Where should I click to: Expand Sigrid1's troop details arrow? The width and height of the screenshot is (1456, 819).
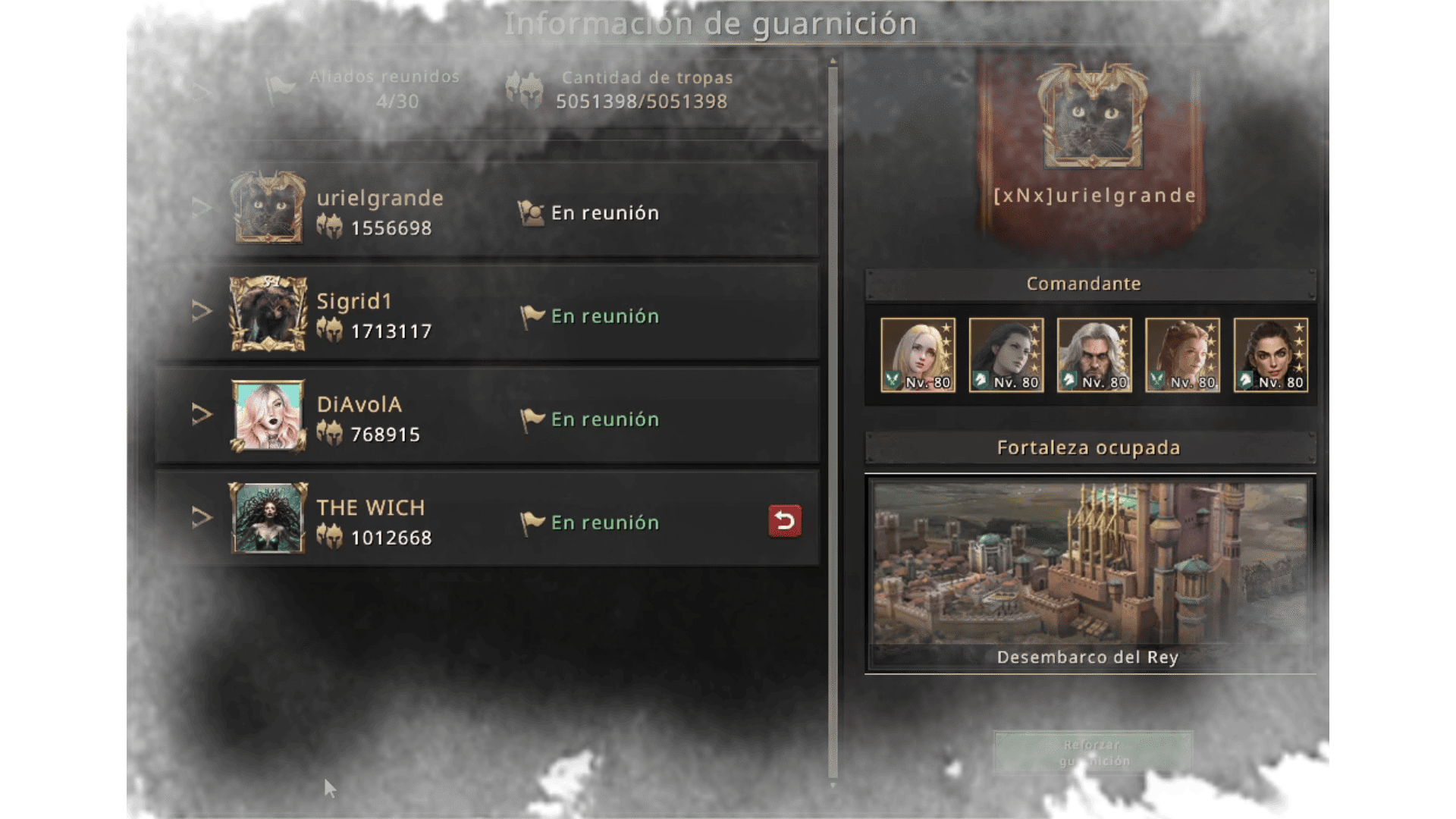[x=201, y=310]
